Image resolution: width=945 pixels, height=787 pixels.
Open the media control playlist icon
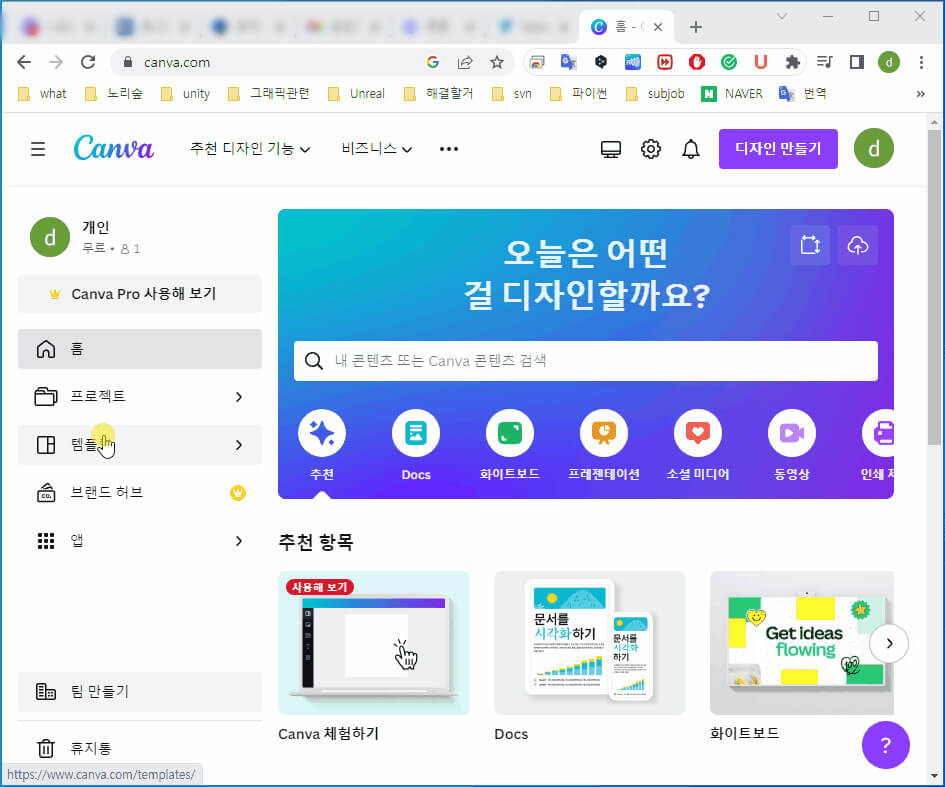[824, 61]
